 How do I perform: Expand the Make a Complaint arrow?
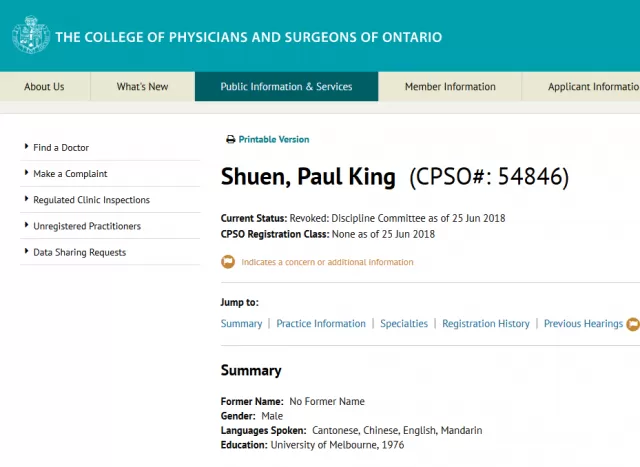[x=27, y=173]
